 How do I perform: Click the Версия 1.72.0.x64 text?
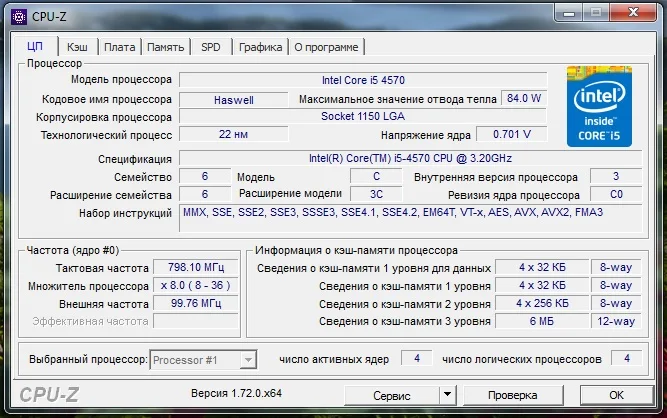coord(236,393)
